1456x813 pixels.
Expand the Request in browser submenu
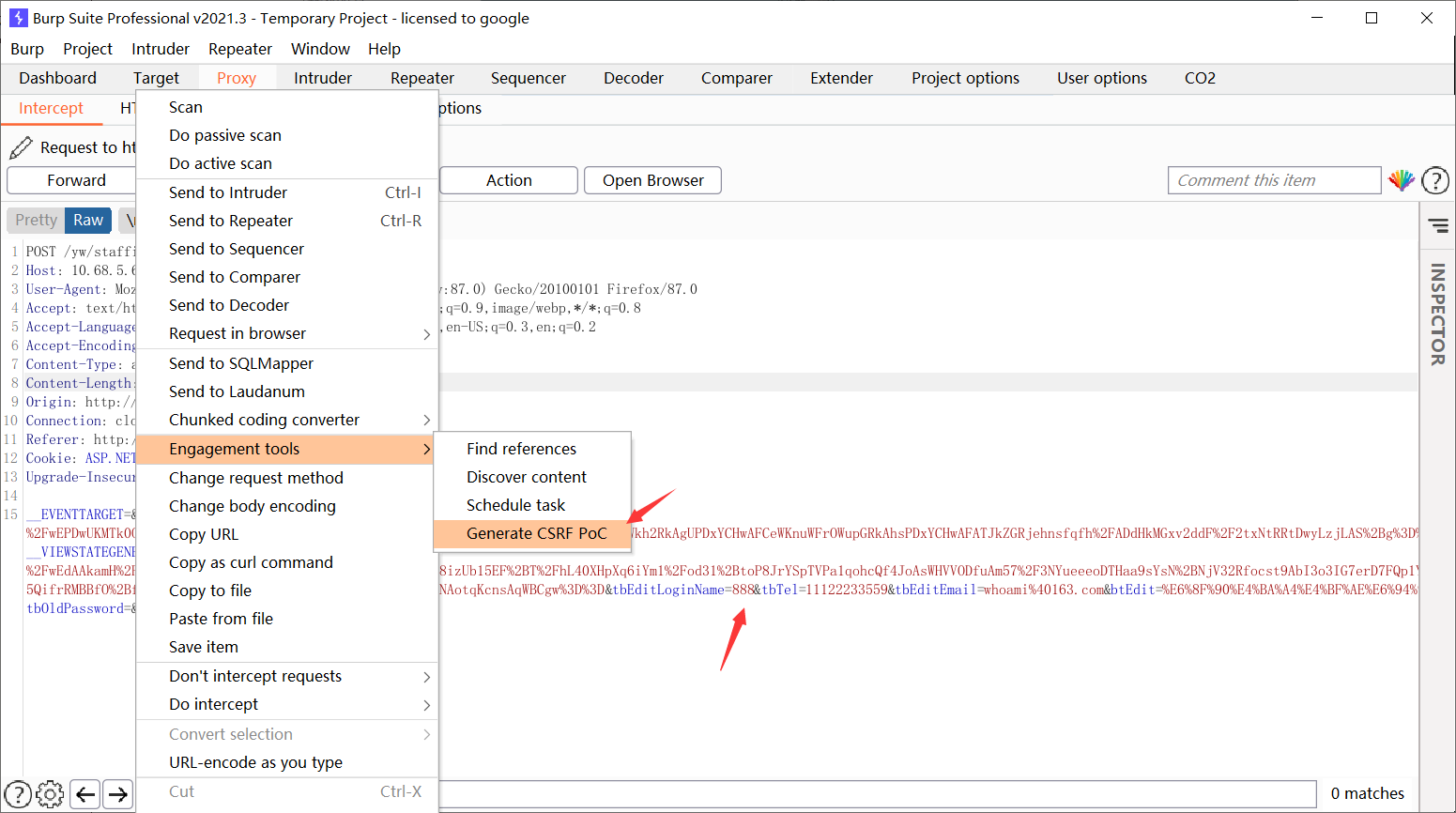(x=427, y=334)
